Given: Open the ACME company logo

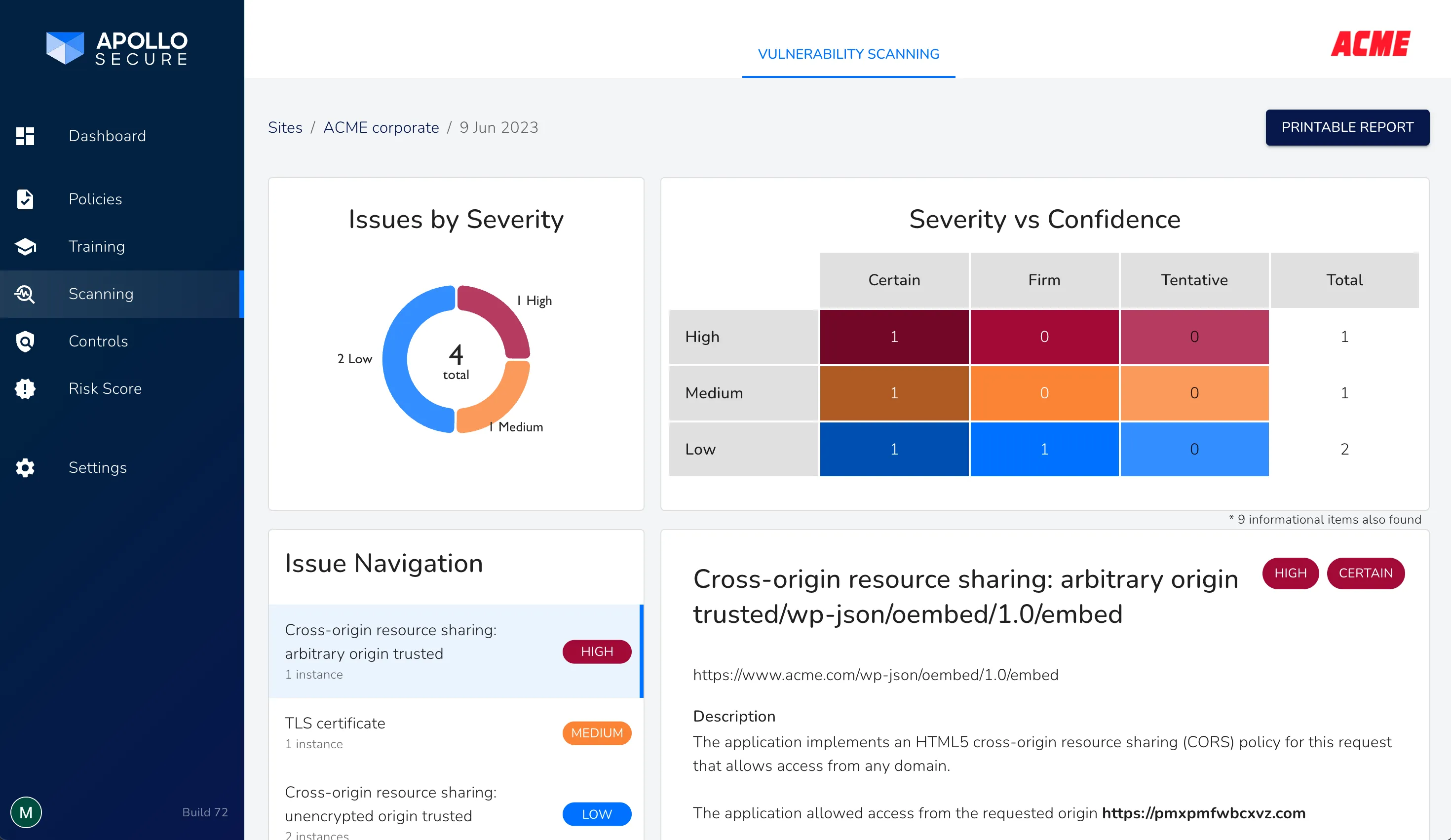Looking at the screenshot, I should point(1370,43).
